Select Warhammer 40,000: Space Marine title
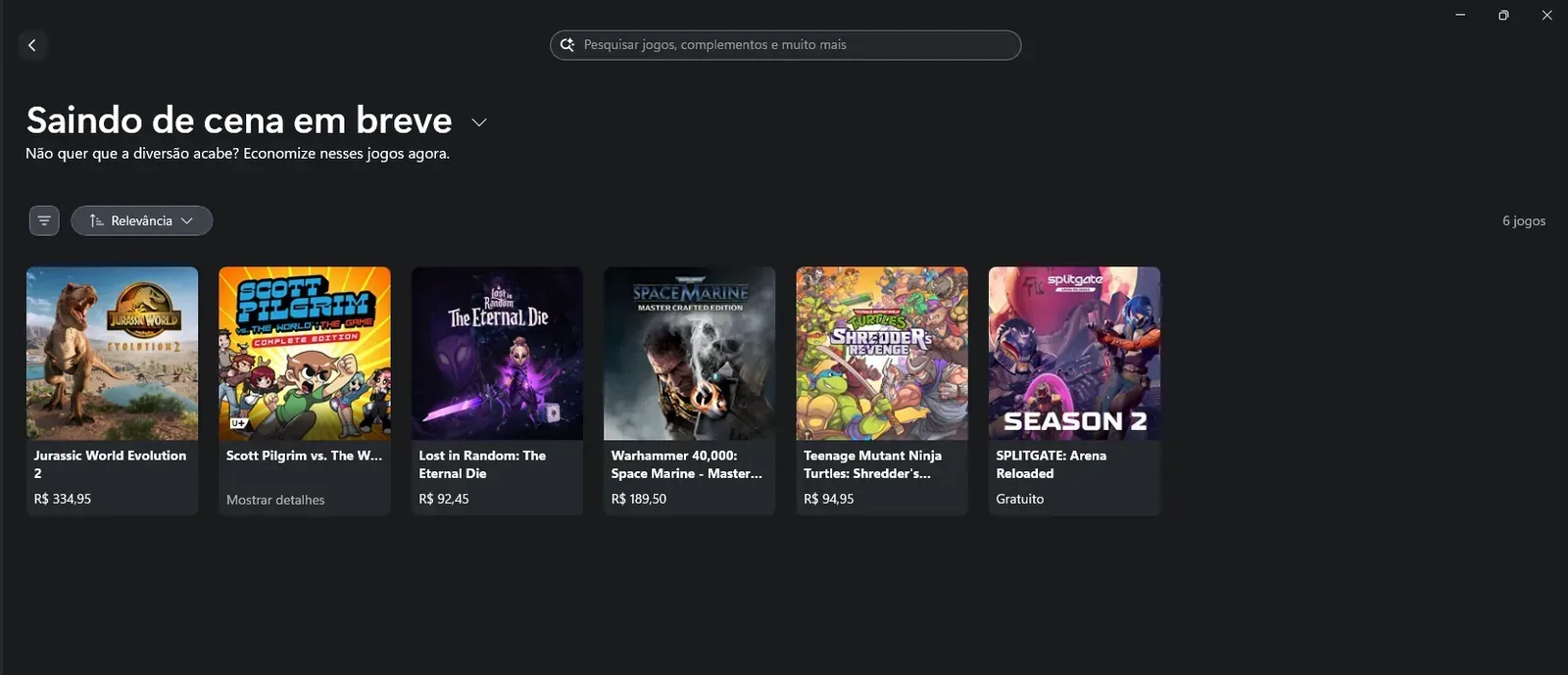The image size is (1568, 675). (x=686, y=464)
